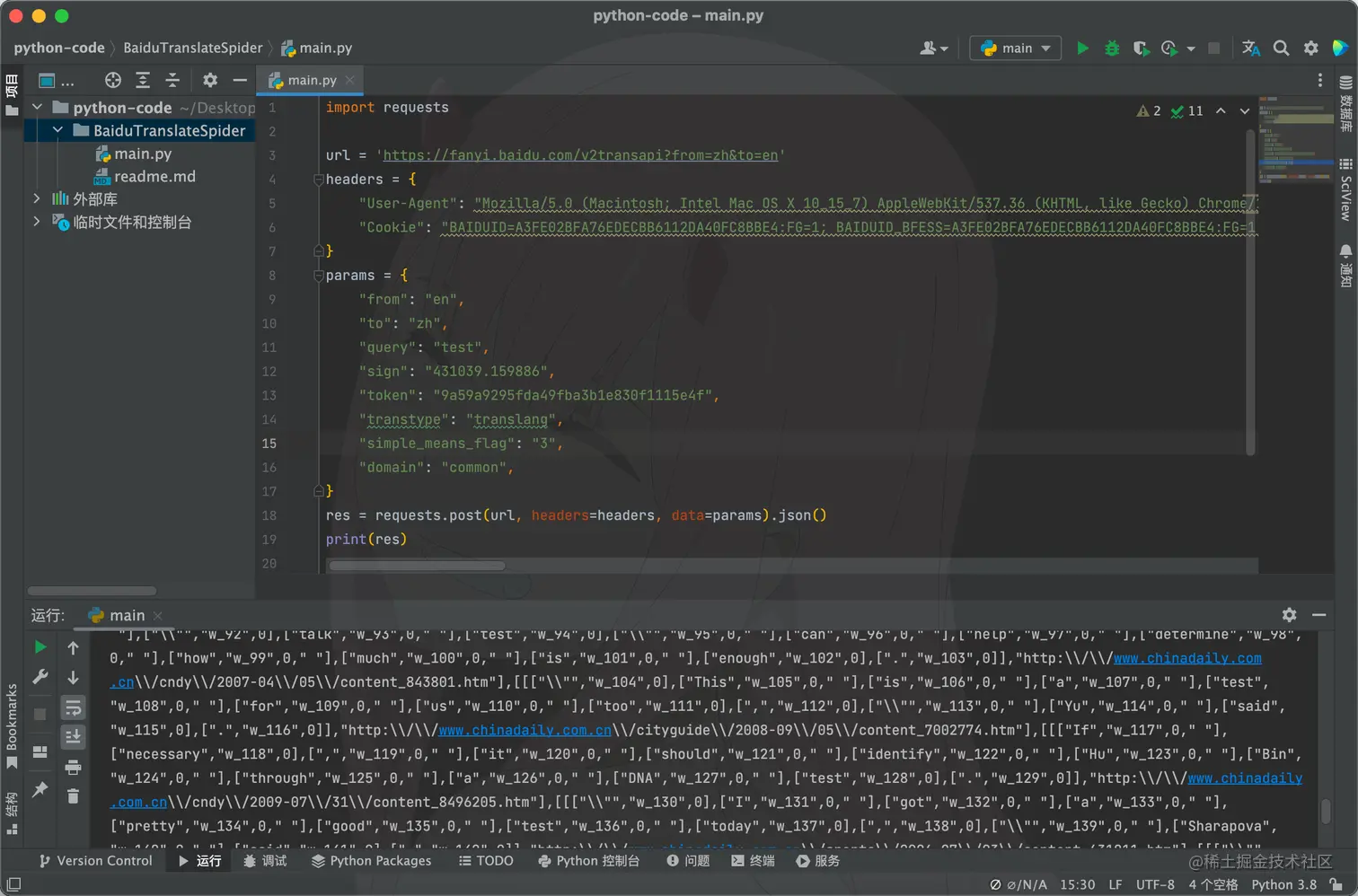Open editor tab options three-dot menu

pyautogui.click(x=1319, y=80)
